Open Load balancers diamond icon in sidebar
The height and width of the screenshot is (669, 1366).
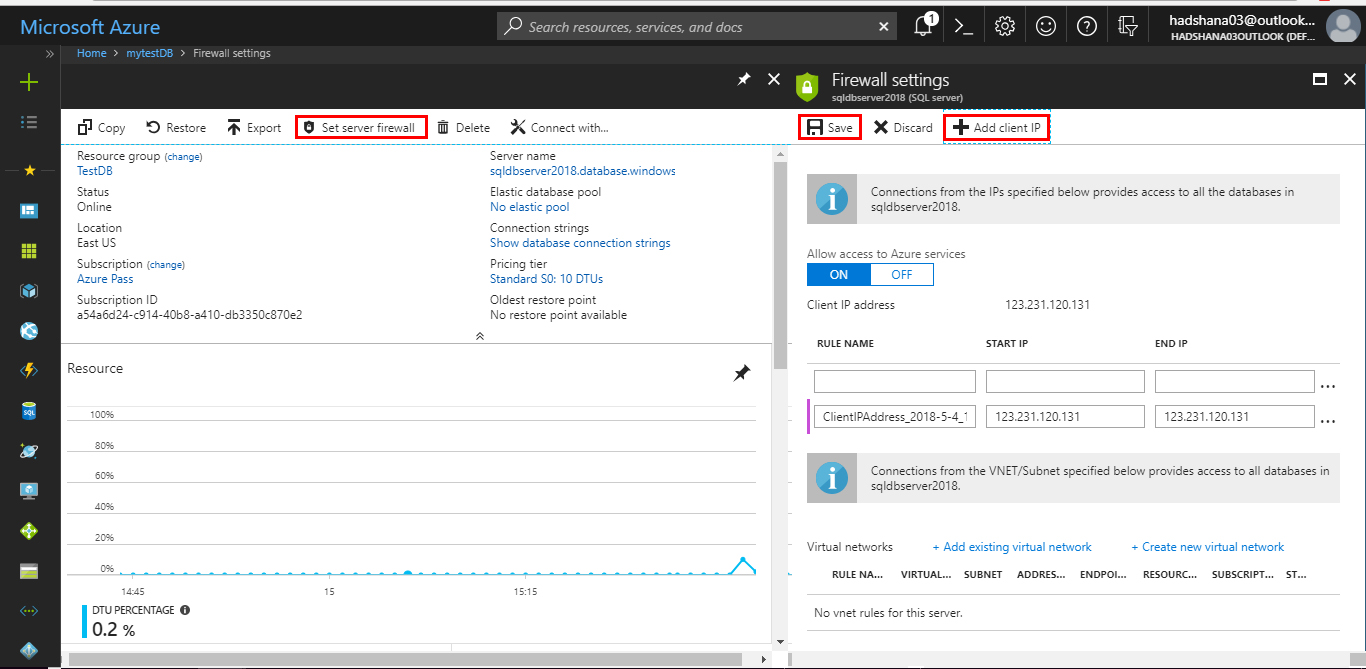click(29, 531)
